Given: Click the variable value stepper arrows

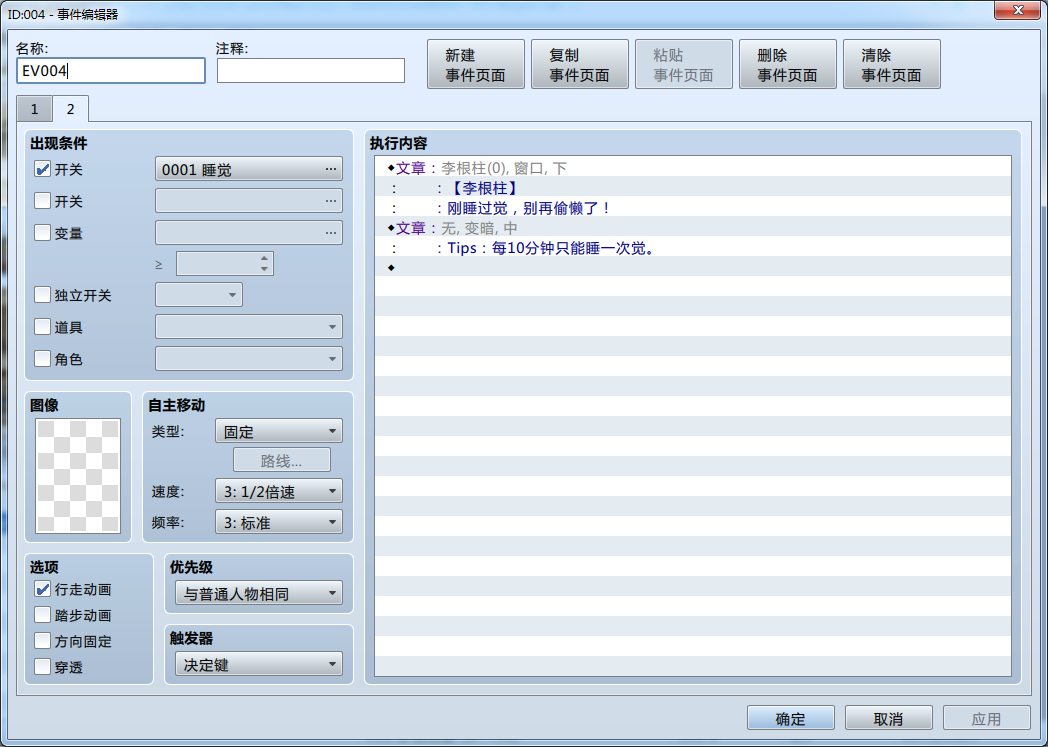Looking at the screenshot, I should pos(265,263).
